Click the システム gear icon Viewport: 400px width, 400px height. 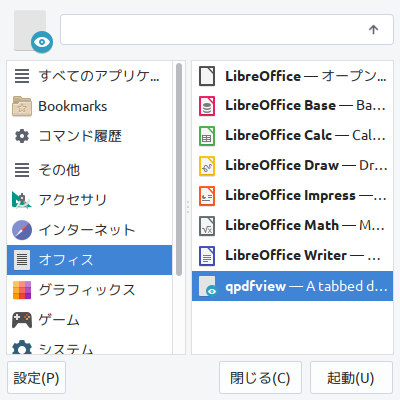pos(22,347)
